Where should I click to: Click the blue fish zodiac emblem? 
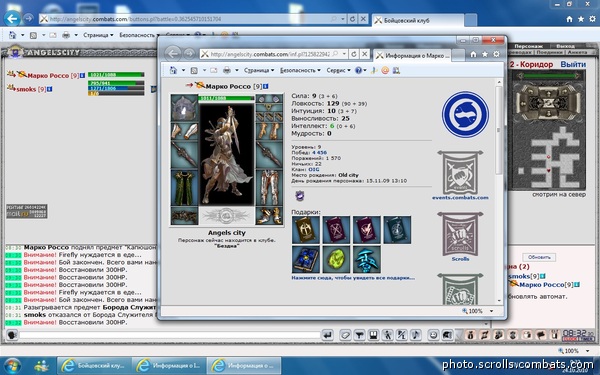tap(465, 114)
